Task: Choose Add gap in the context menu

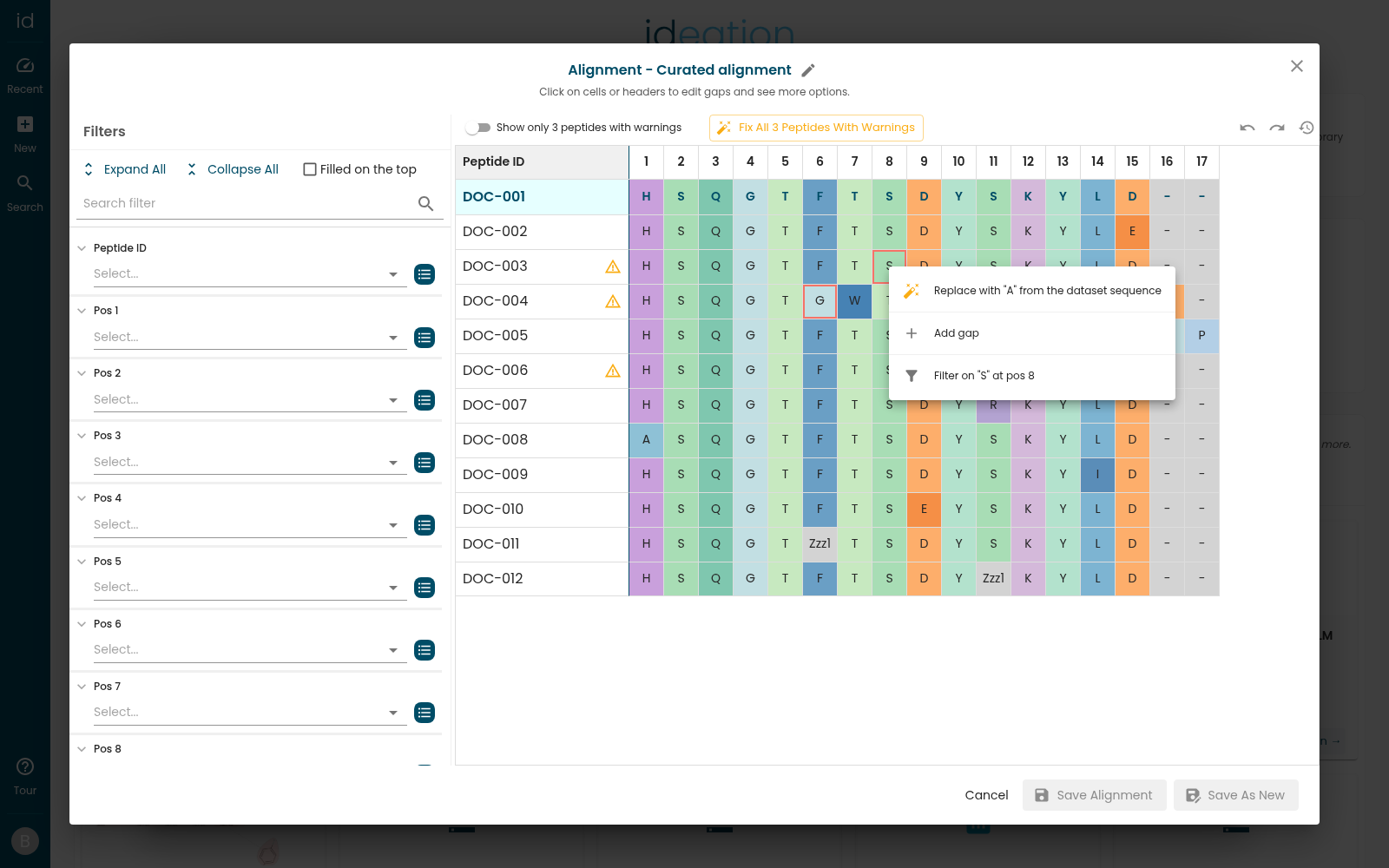Action: 1032,333
